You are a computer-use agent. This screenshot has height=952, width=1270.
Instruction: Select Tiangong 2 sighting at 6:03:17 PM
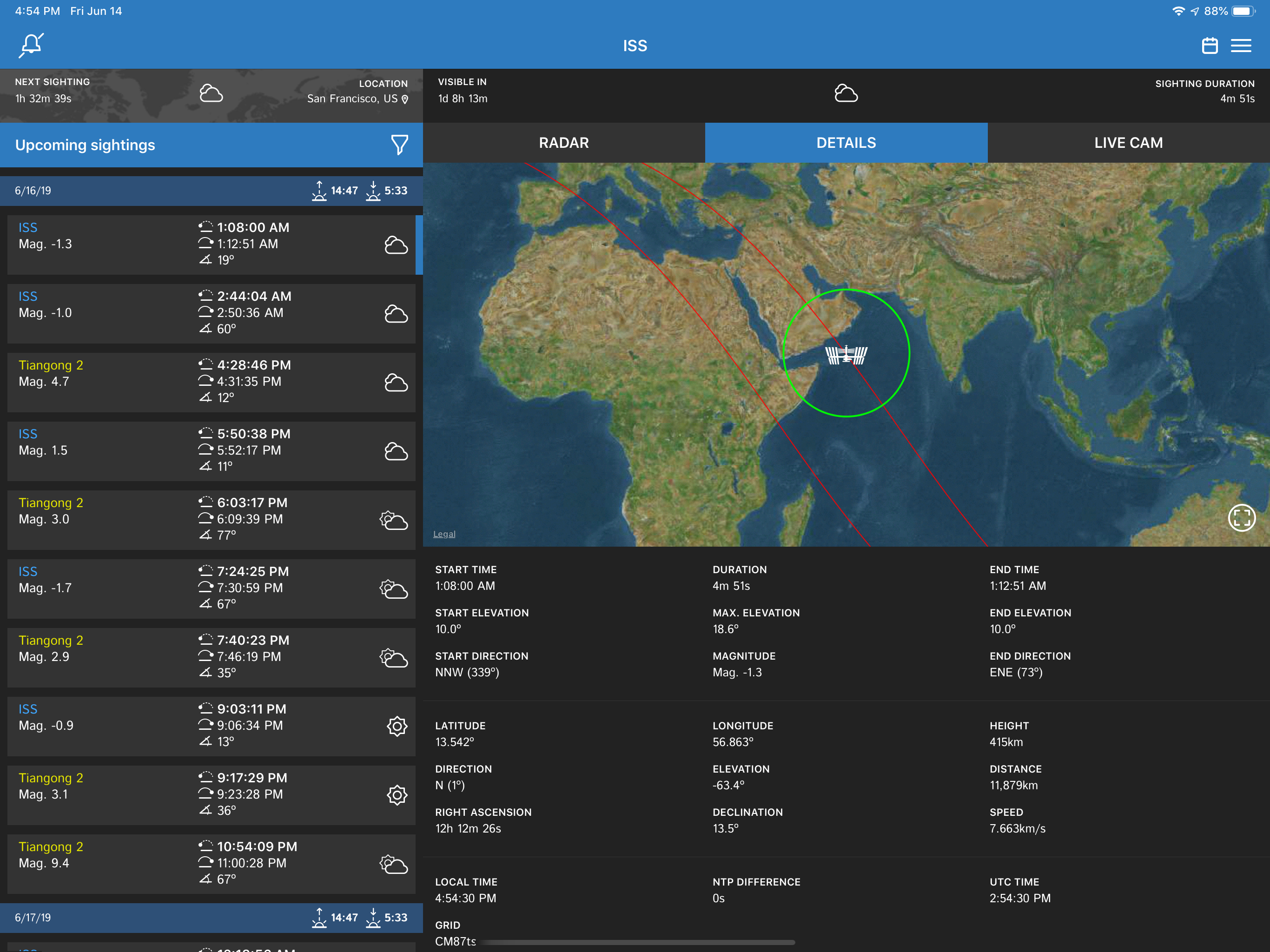pyautogui.click(x=211, y=519)
